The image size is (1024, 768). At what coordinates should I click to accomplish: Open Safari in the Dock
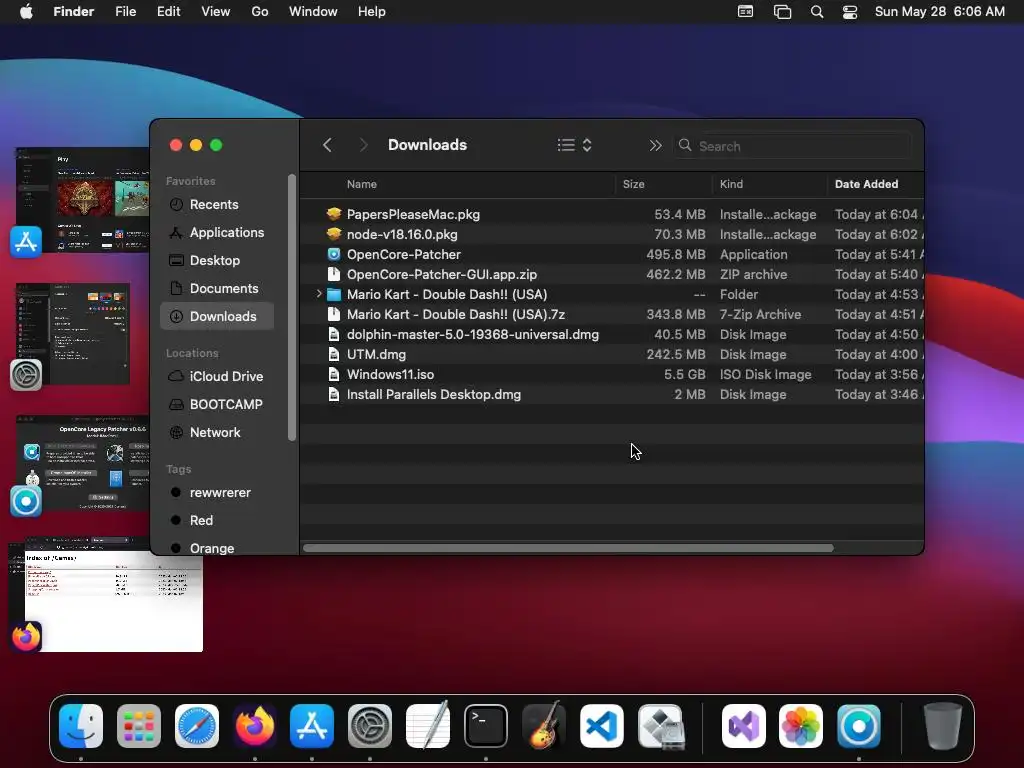click(197, 726)
